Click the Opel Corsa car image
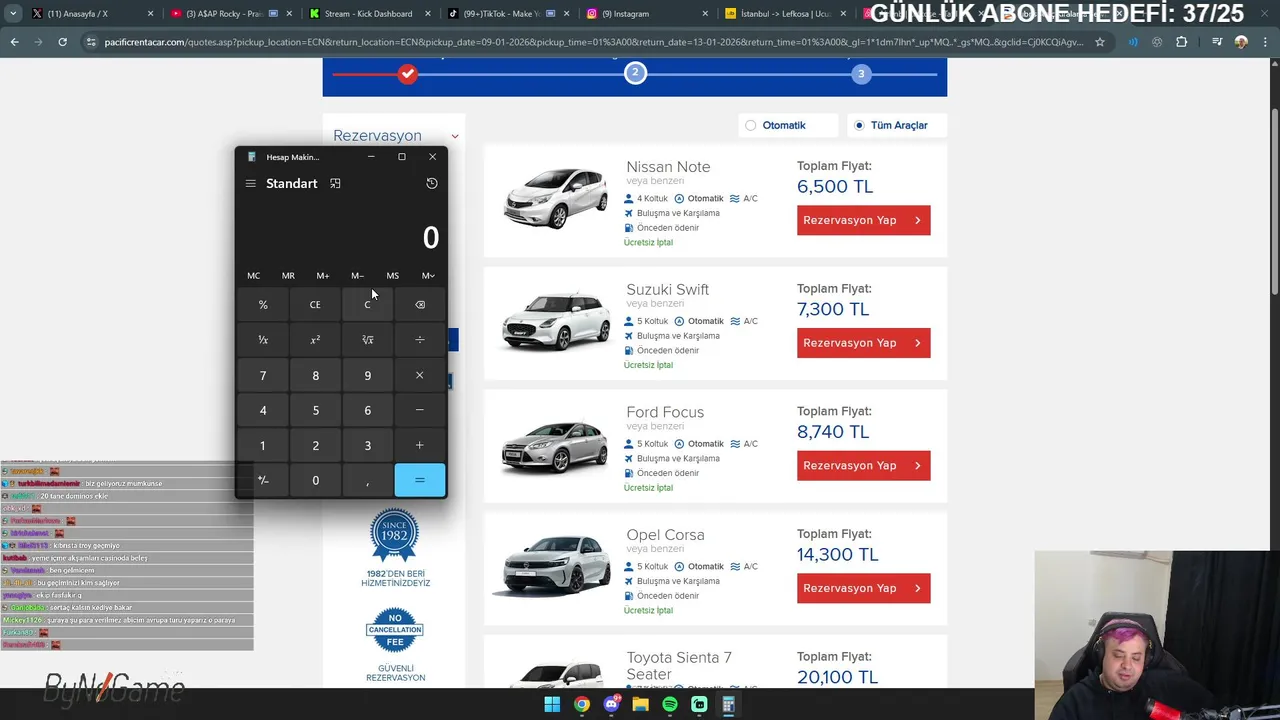The height and width of the screenshot is (720, 1280). (x=555, y=566)
